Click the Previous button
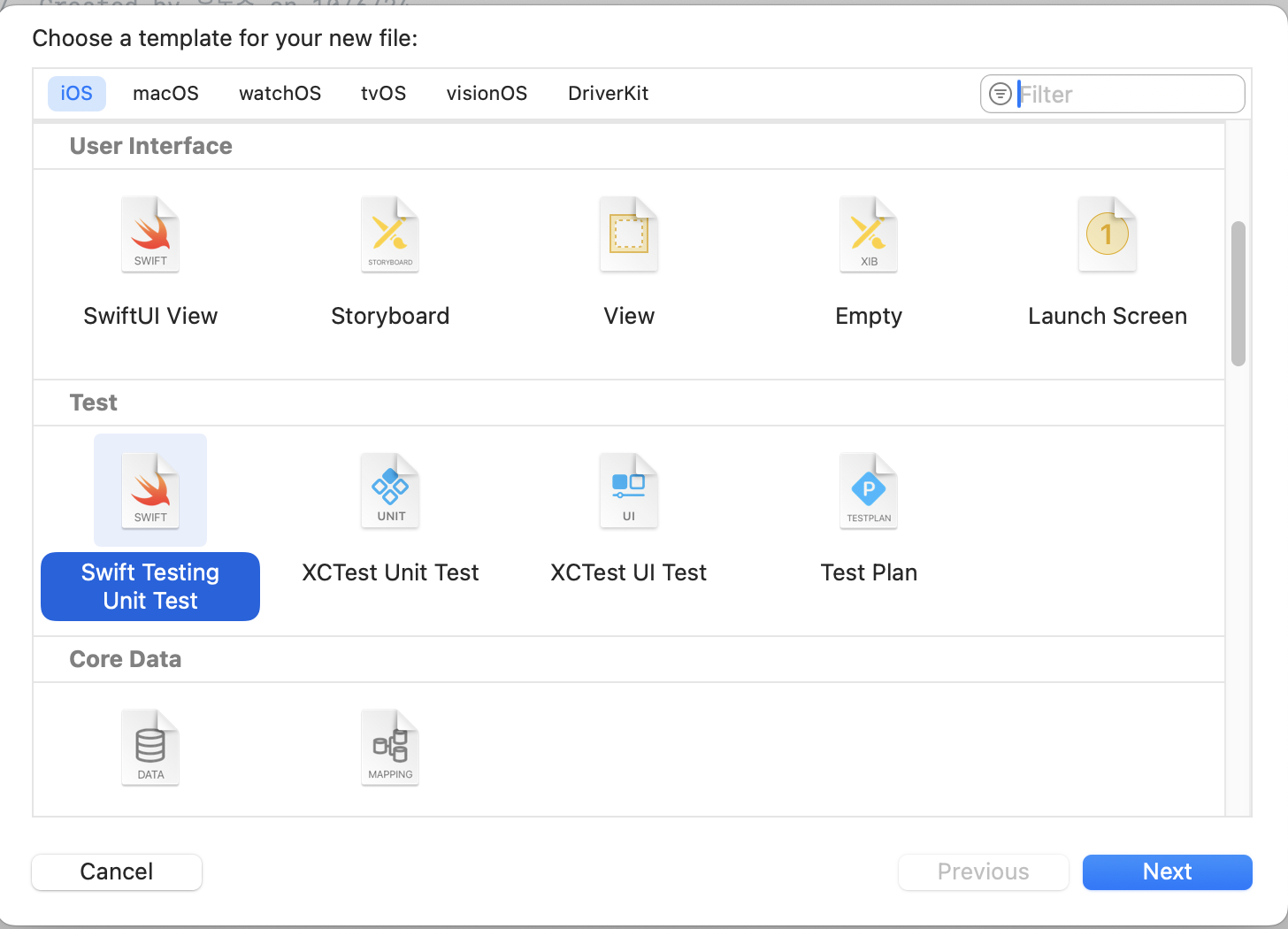This screenshot has height=929, width=1288. [x=984, y=871]
